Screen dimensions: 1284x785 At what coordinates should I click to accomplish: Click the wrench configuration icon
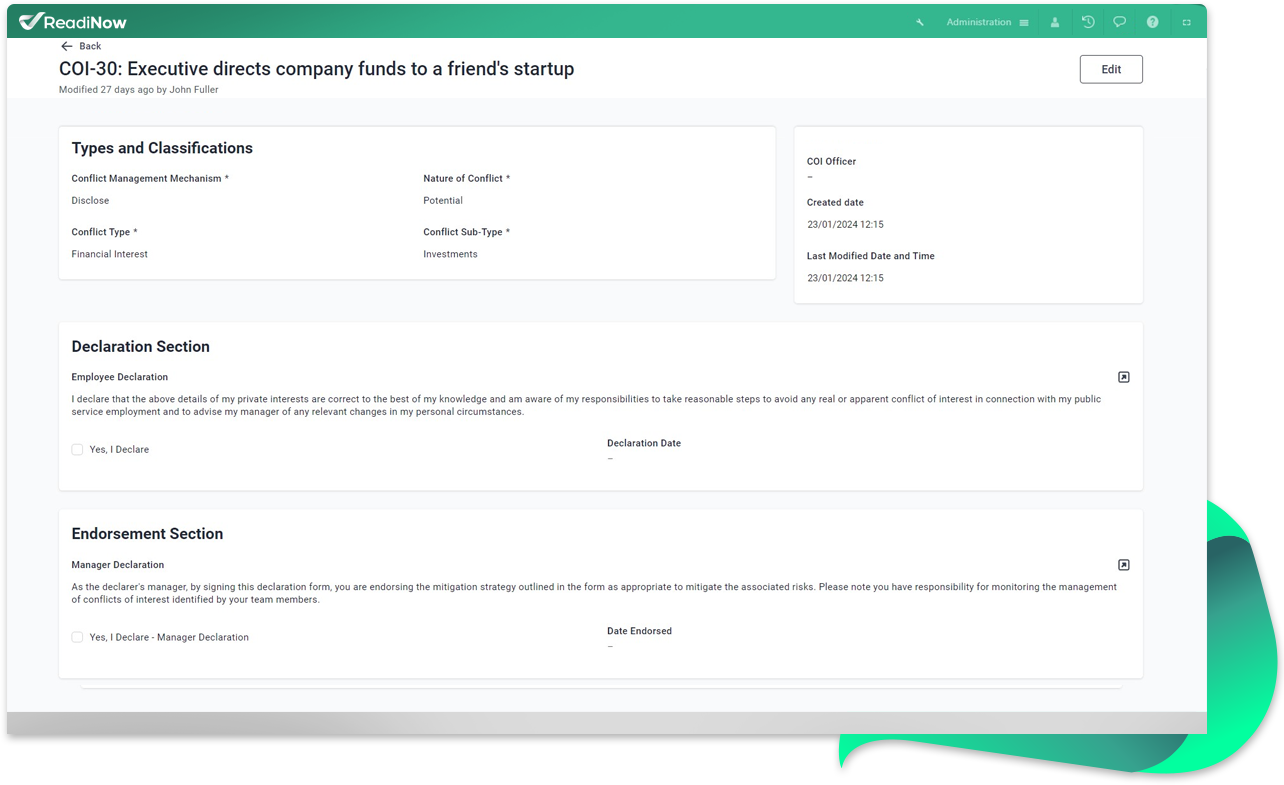[x=920, y=22]
